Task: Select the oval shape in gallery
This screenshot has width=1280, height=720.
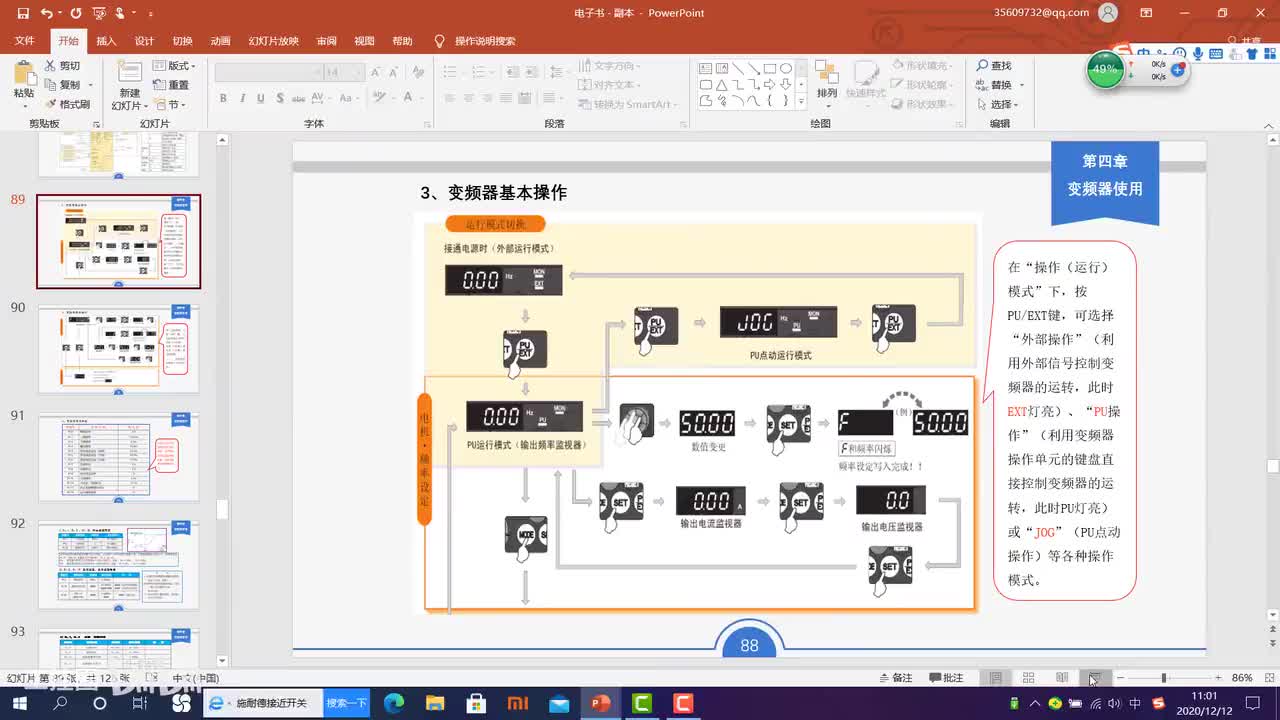Action: pyautogui.click(x=786, y=68)
